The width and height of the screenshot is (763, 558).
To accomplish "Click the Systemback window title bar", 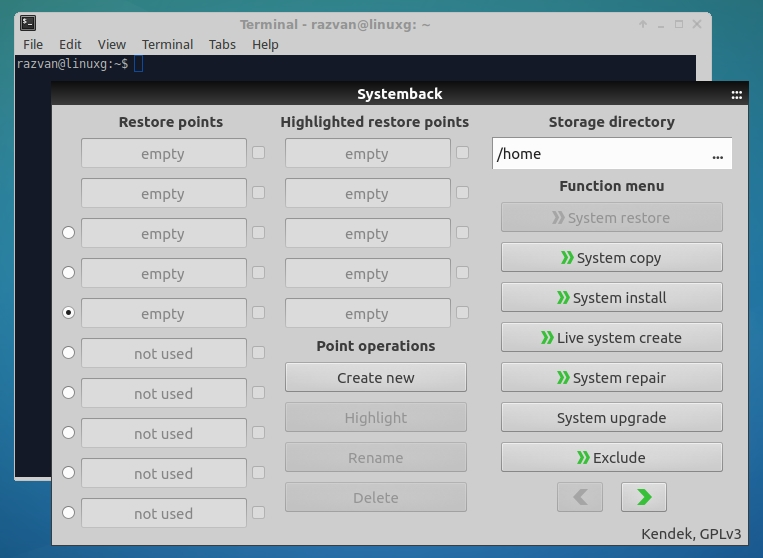I will tap(400, 93).
